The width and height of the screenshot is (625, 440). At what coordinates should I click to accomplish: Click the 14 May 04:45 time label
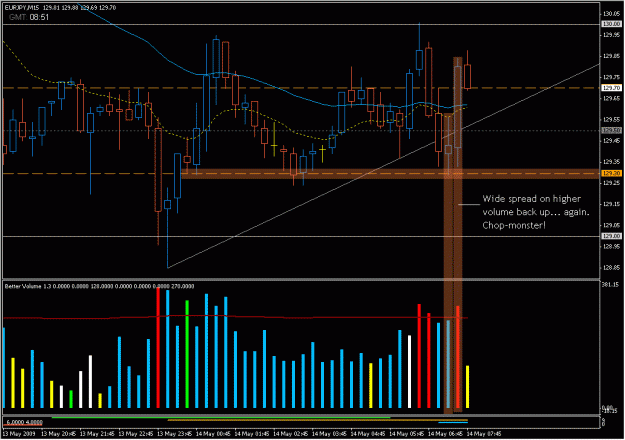coord(368,434)
